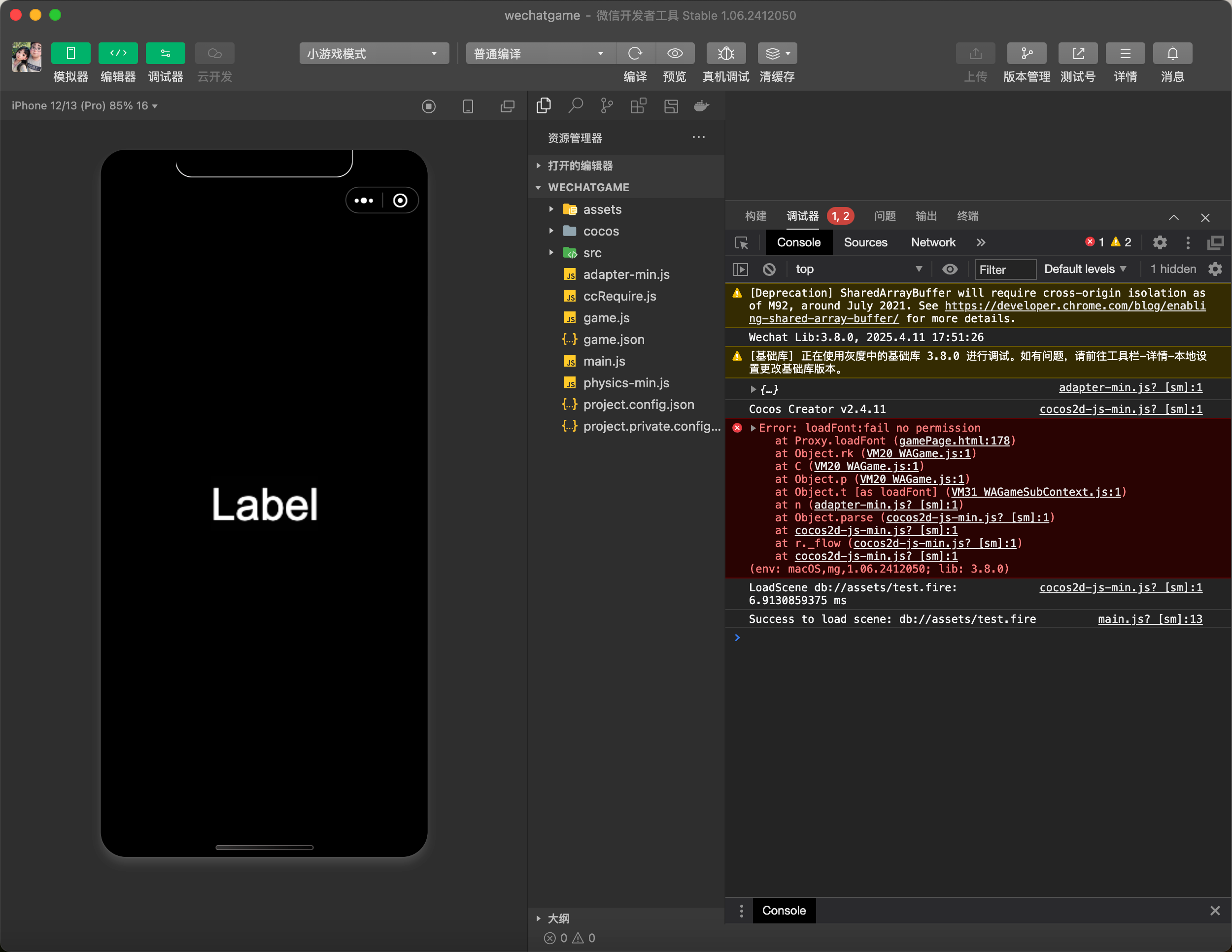The image size is (1232, 952).
Task: Toggle console live expression eye icon
Action: click(x=950, y=270)
